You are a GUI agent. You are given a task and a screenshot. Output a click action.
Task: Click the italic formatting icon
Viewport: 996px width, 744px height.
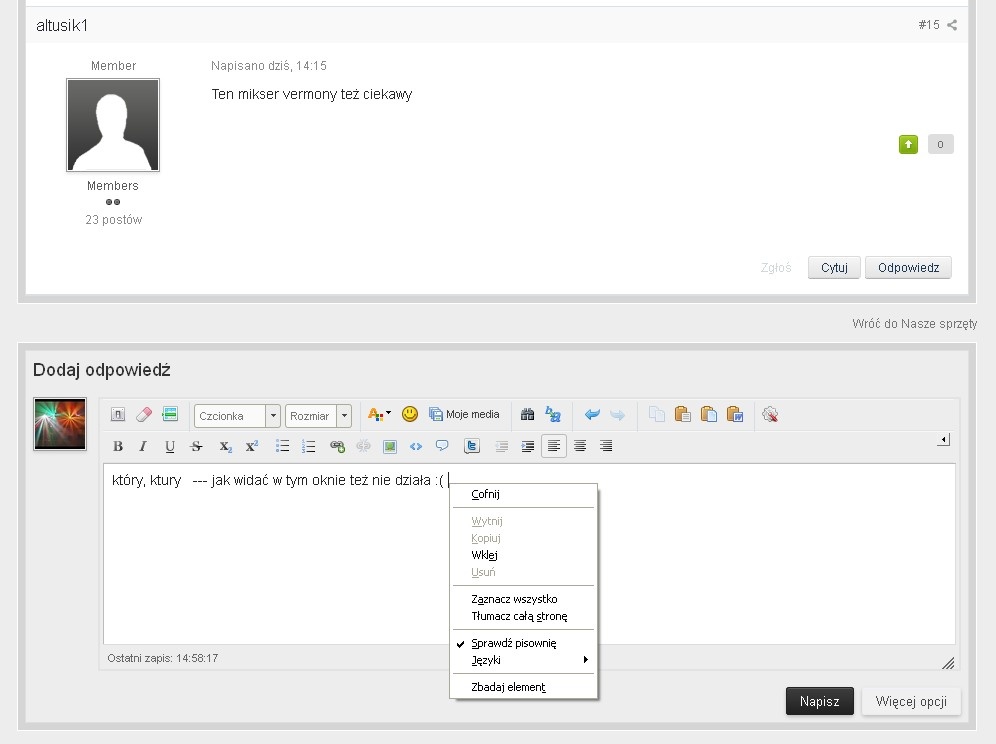(143, 446)
